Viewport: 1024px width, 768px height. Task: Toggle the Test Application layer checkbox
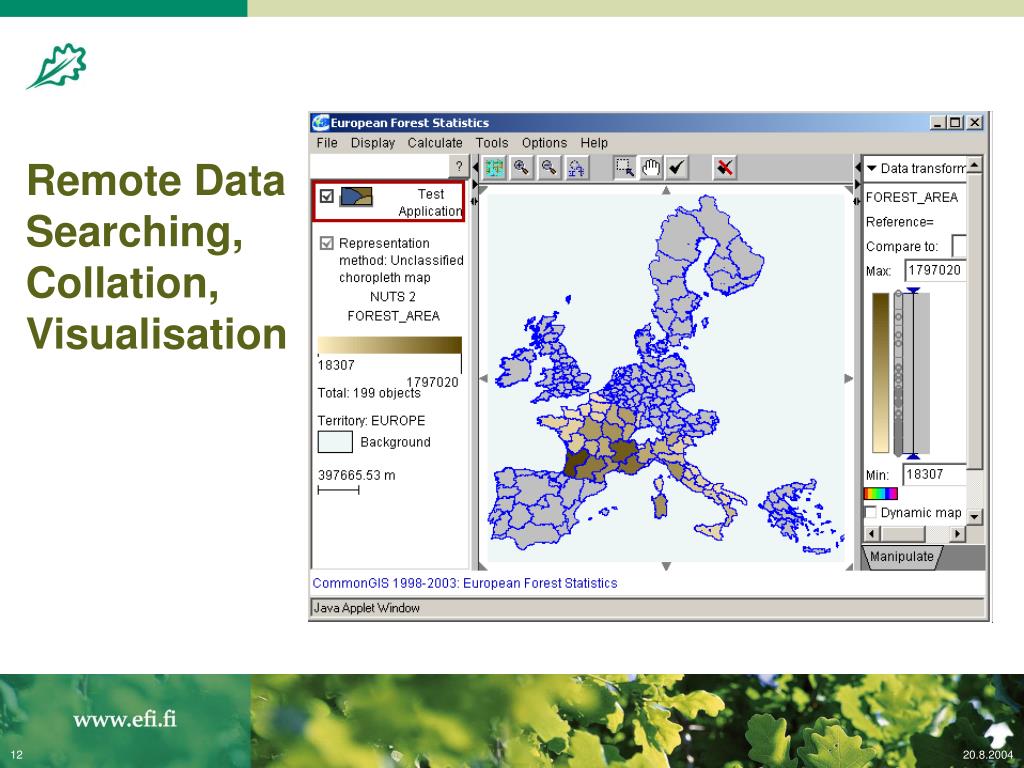click(327, 196)
